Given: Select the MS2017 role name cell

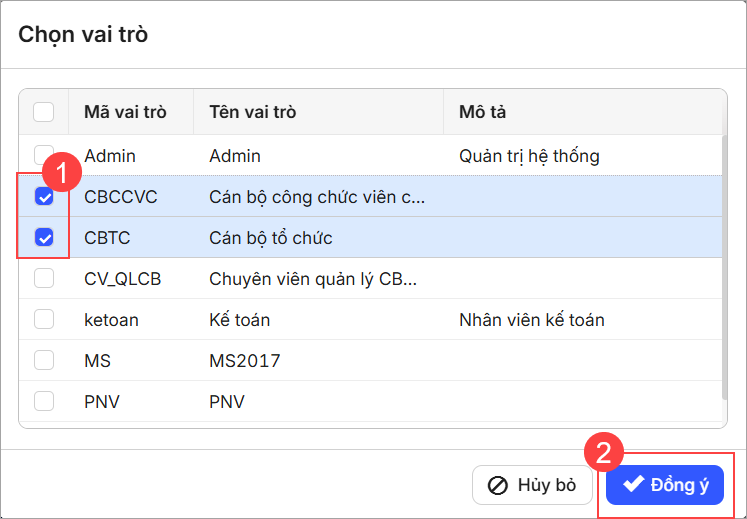Looking at the screenshot, I should 245,360.
